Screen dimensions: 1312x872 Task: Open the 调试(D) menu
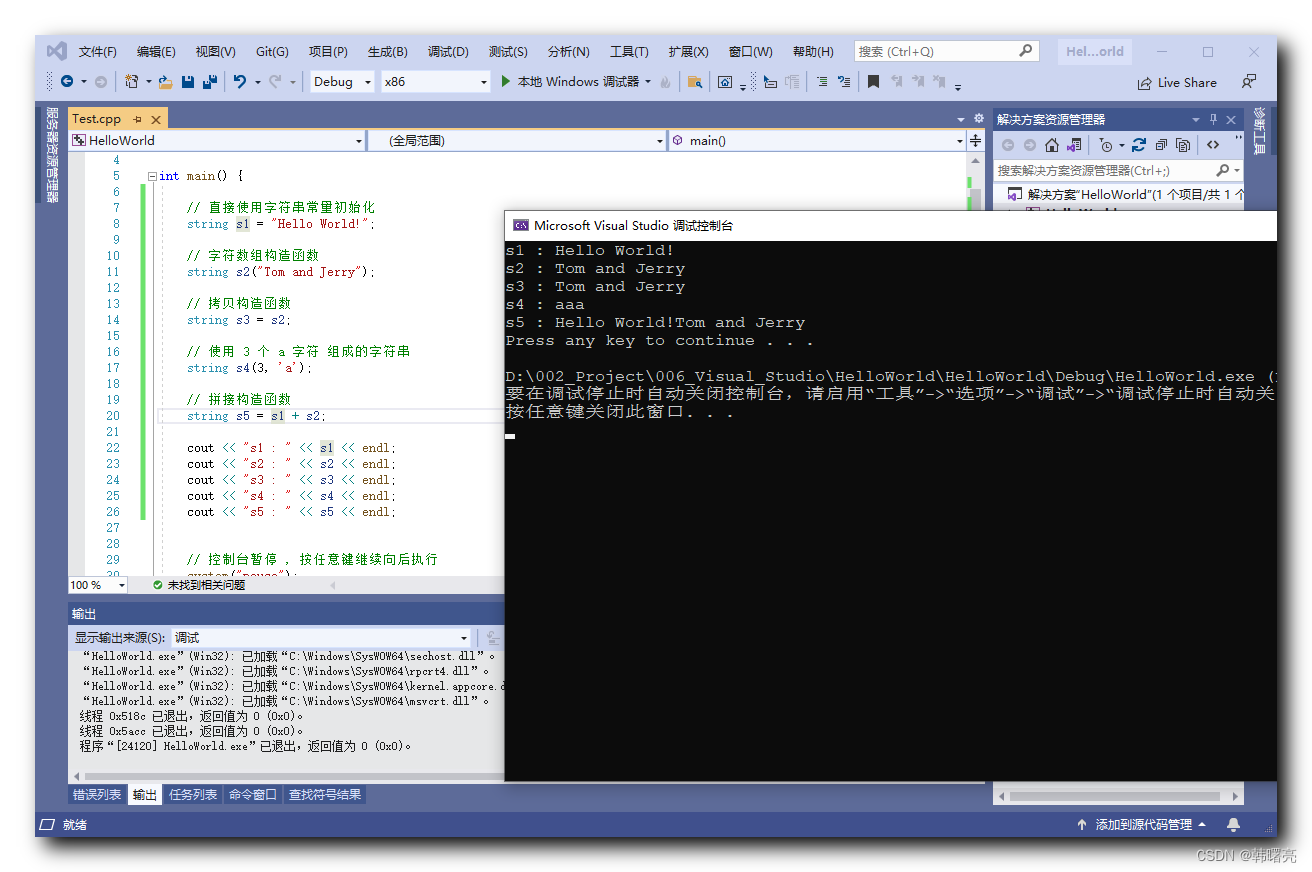tap(448, 51)
